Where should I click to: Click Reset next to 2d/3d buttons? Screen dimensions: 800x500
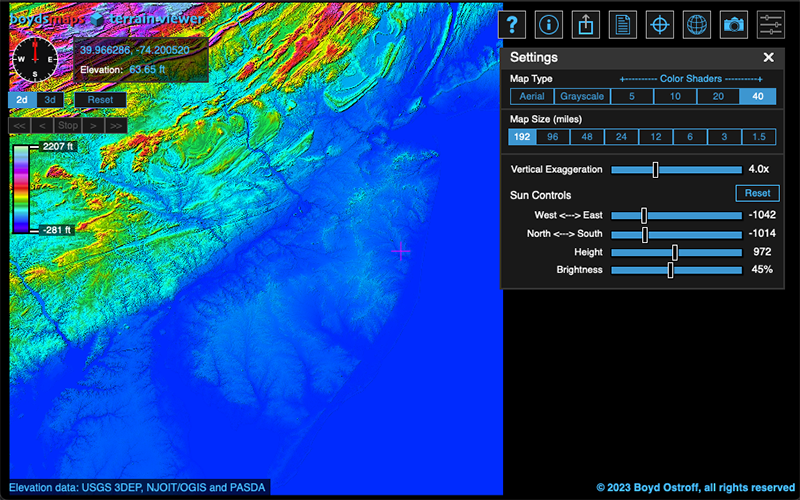100,100
